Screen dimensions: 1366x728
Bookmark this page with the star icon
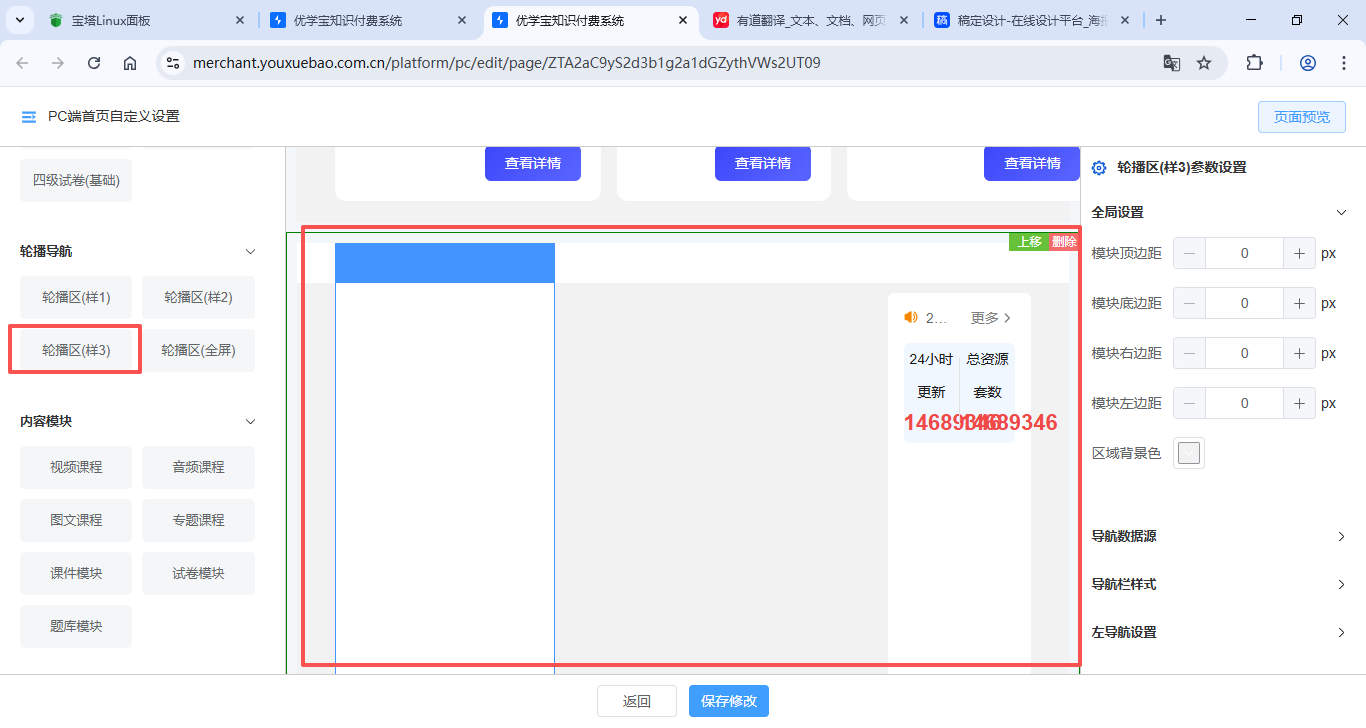pos(1204,63)
